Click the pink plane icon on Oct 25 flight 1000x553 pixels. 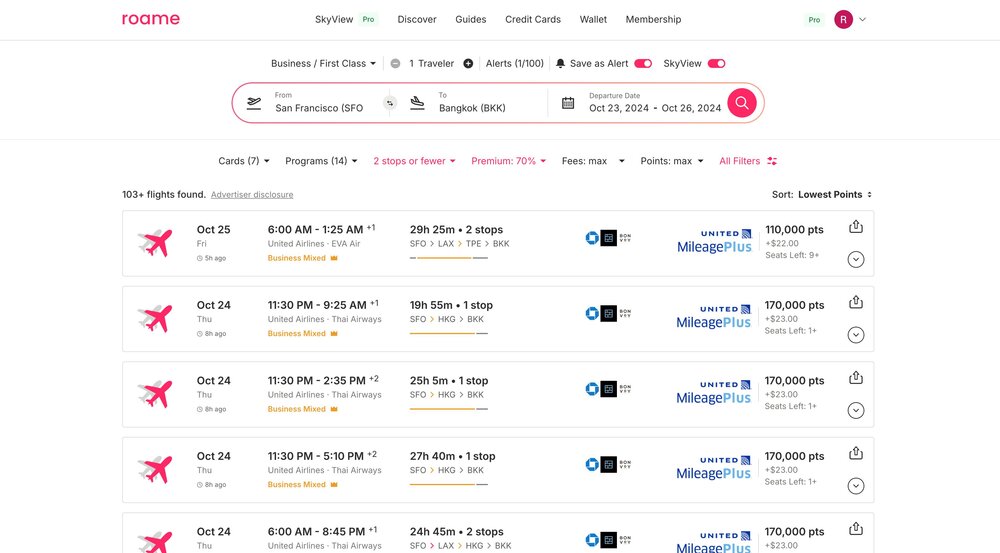click(x=155, y=243)
